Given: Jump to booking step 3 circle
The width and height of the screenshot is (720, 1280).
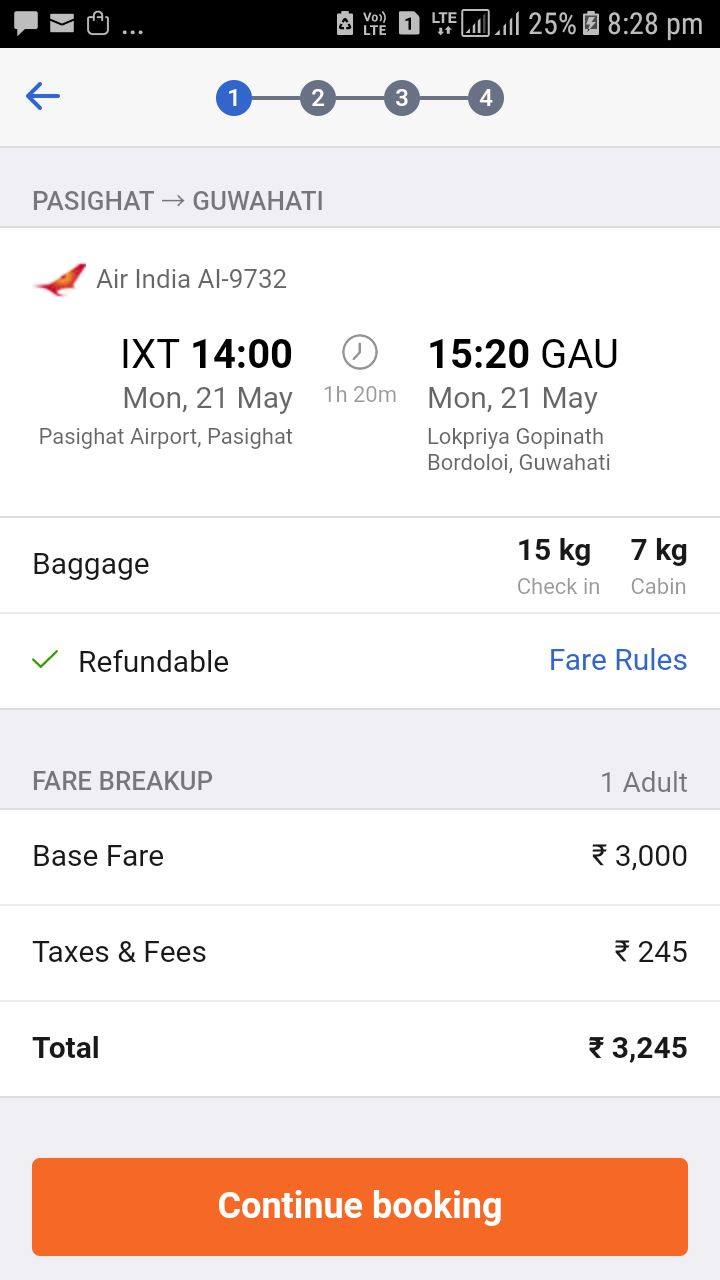Looking at the screenshot, I should tap(401, 98).
